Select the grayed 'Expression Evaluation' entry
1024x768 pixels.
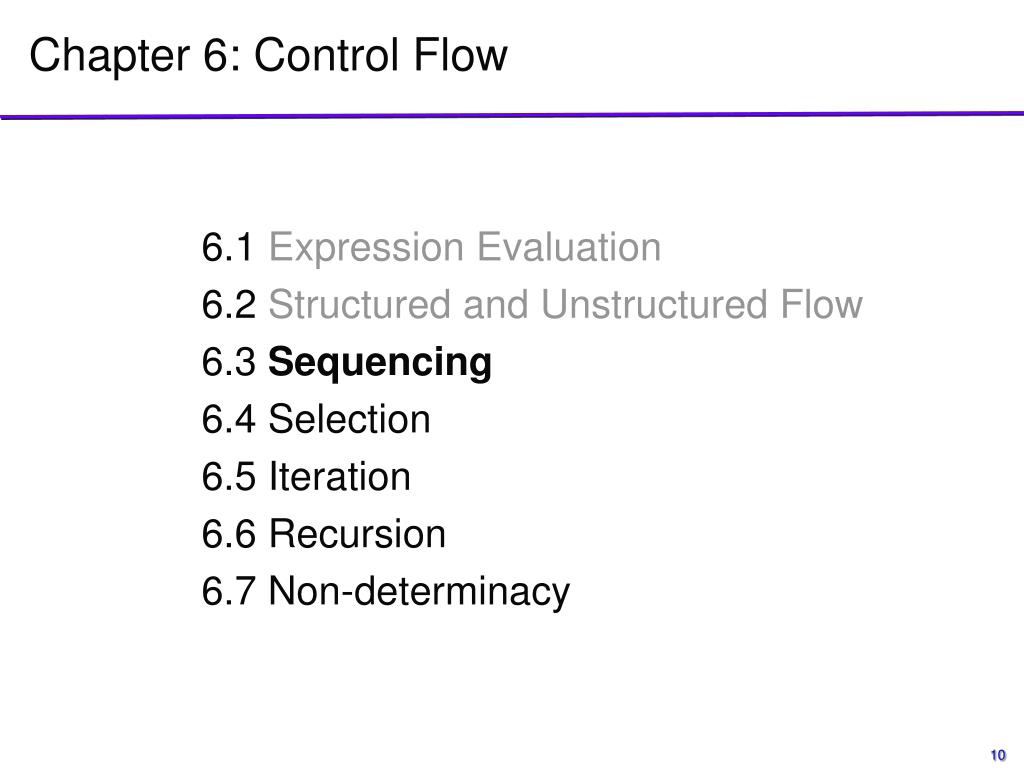coord(464,248)
